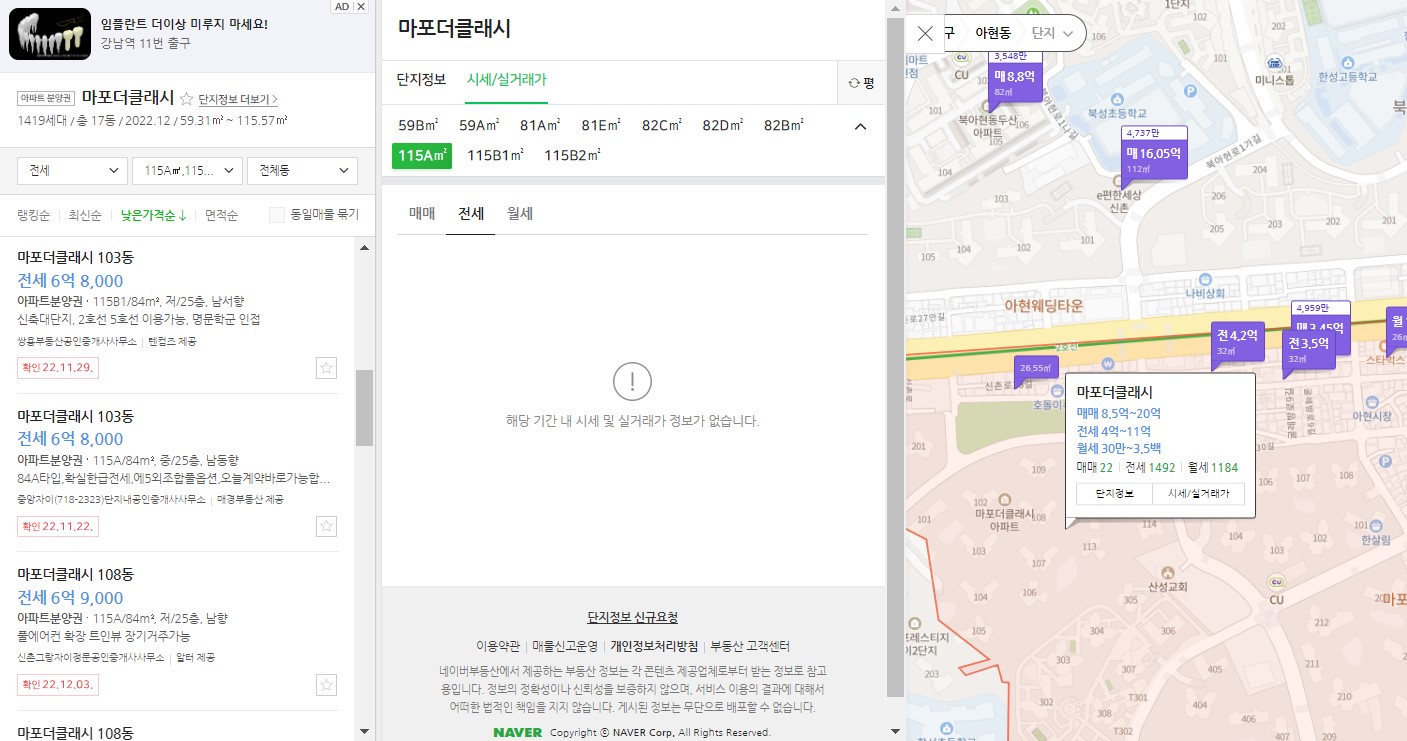1407x741 pixels.
Task: Switch to the 전세 price tab
Action: pyautogui.click(x=471, y=214)
